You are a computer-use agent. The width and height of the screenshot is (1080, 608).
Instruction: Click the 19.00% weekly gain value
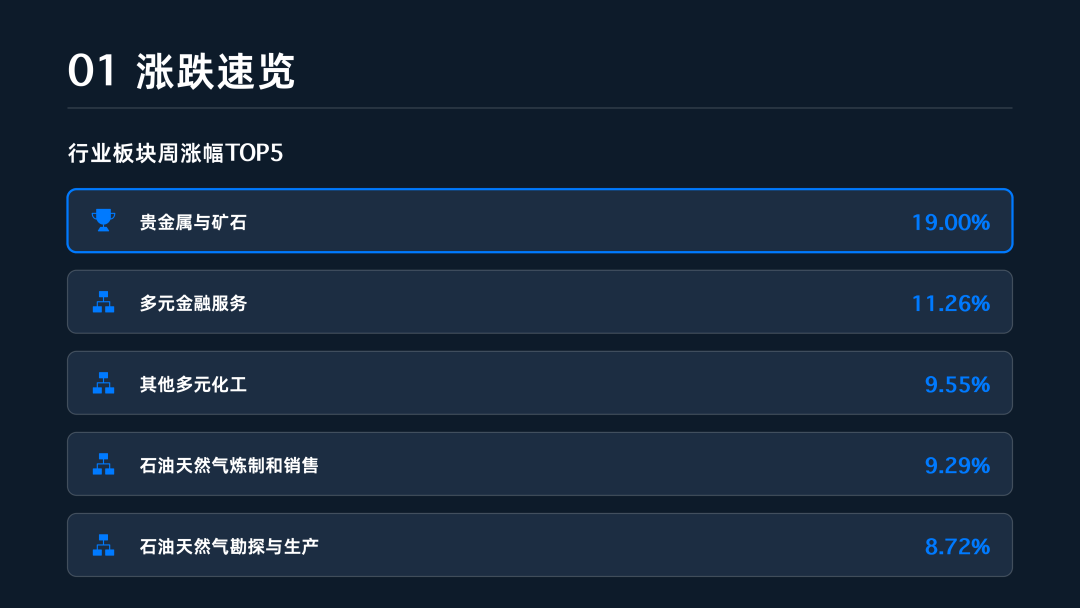click(x=950, y=222)
